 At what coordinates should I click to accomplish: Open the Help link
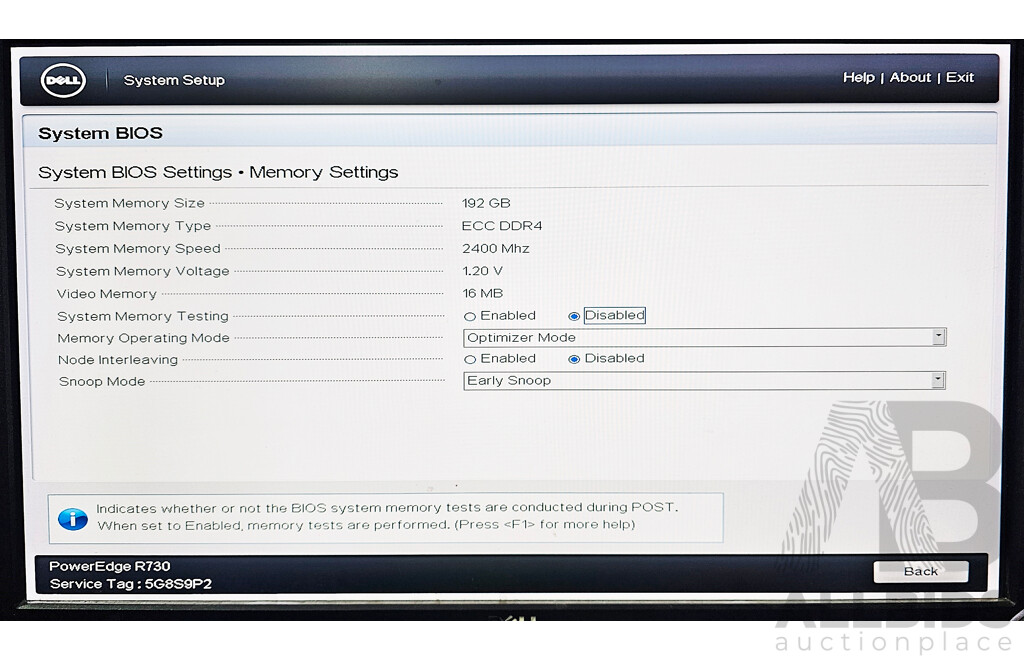click(859, 78)
